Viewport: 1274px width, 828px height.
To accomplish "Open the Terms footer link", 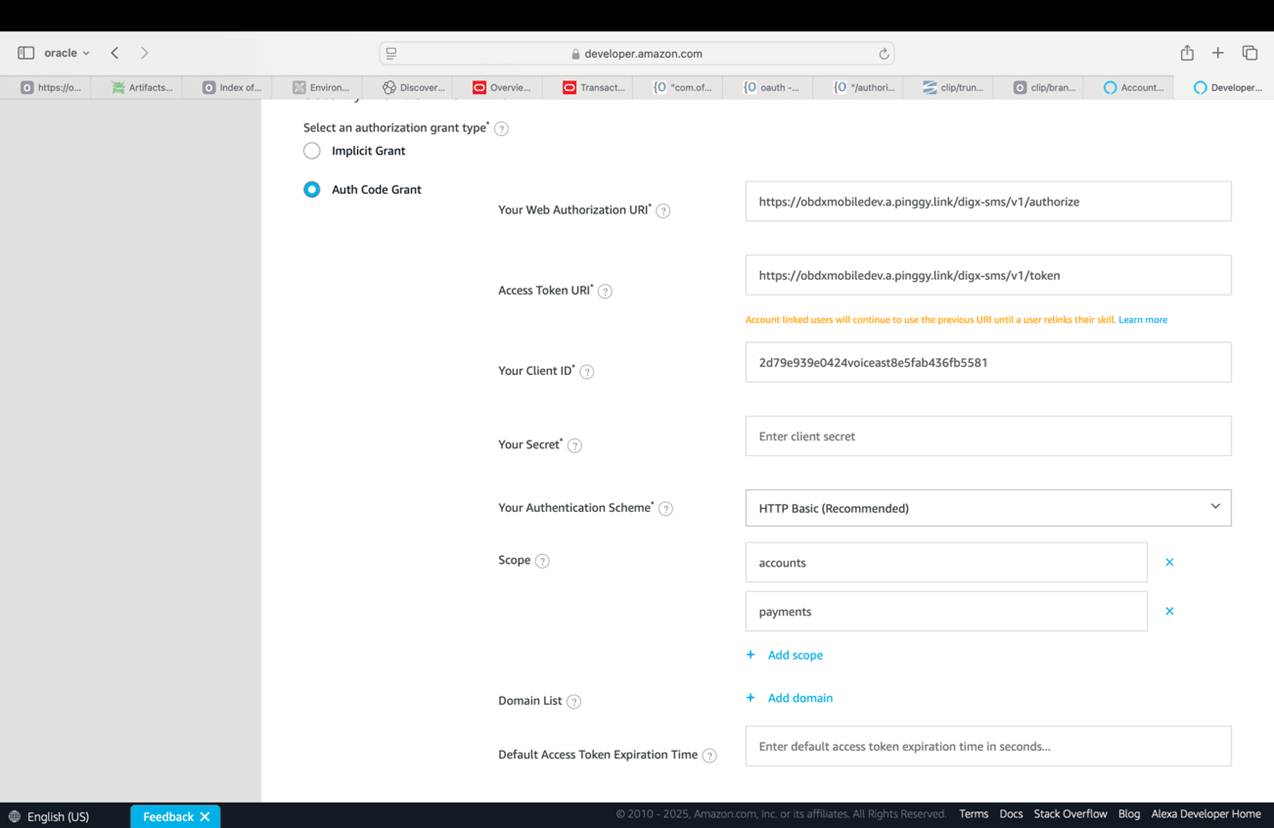I will coord(973,814).
